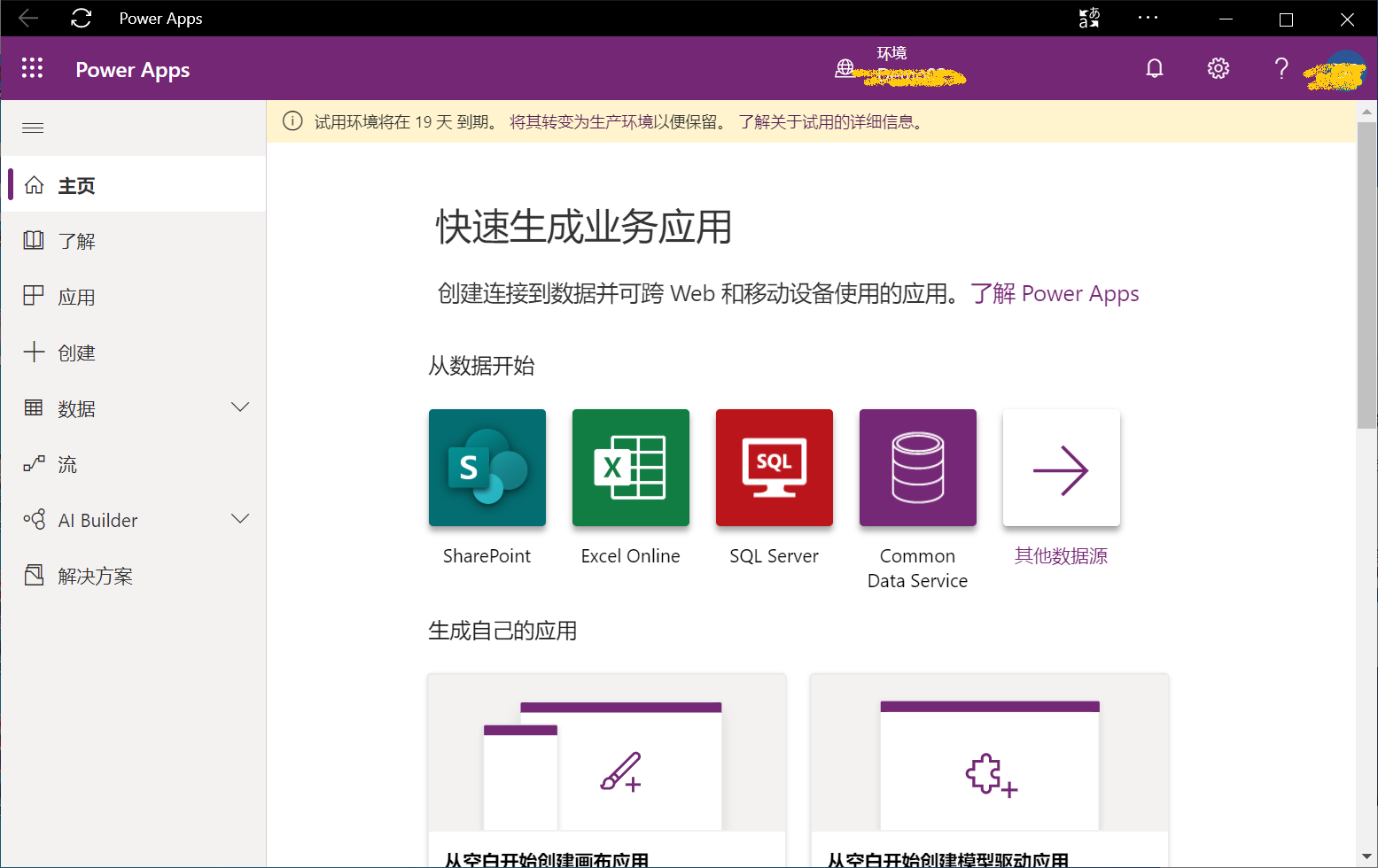Click the 了解 Power Apps link
The image size is (1378, 868).
(x=1055, y=293)
